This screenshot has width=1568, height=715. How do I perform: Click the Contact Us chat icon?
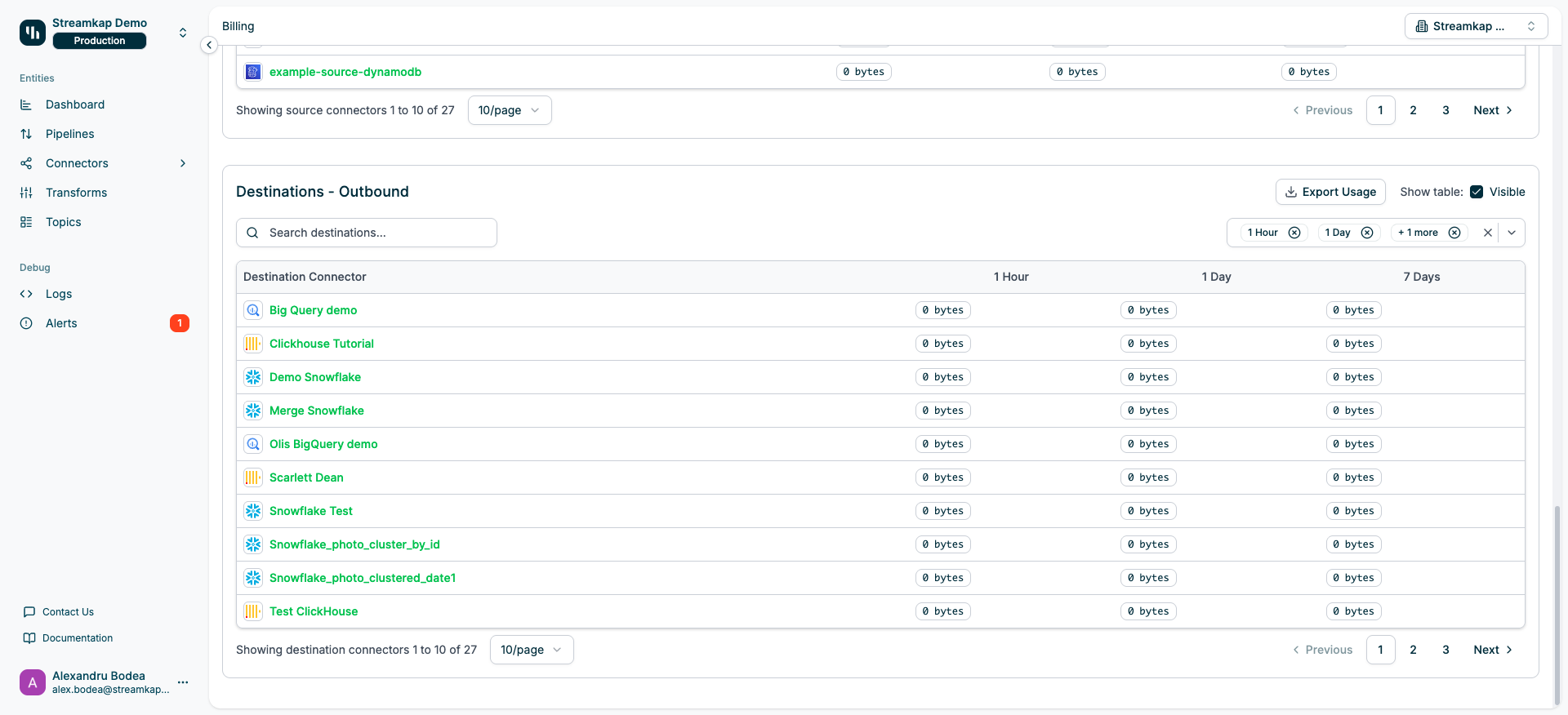[x=29, y=612]
